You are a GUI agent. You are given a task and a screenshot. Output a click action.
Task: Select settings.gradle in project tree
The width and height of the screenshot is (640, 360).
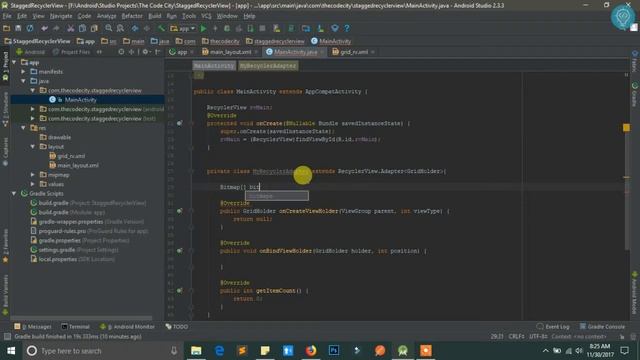pos(57,250)
